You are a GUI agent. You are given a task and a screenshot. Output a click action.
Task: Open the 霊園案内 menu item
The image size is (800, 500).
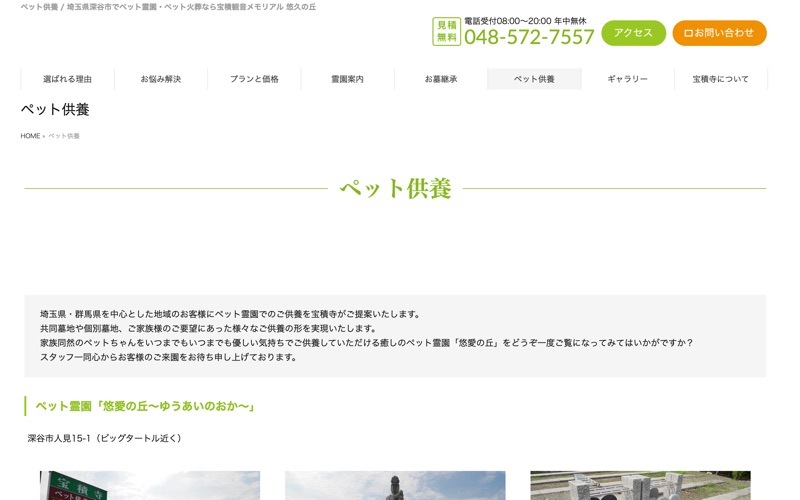[x=347, y=79]
